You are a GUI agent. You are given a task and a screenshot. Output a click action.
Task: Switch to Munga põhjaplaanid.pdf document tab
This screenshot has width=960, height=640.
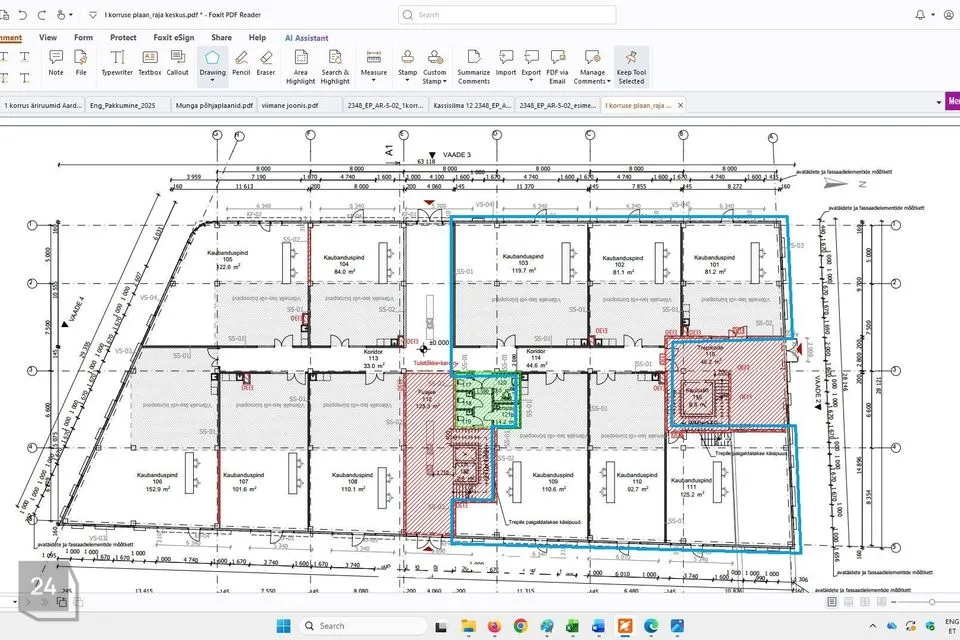[211, 104]
